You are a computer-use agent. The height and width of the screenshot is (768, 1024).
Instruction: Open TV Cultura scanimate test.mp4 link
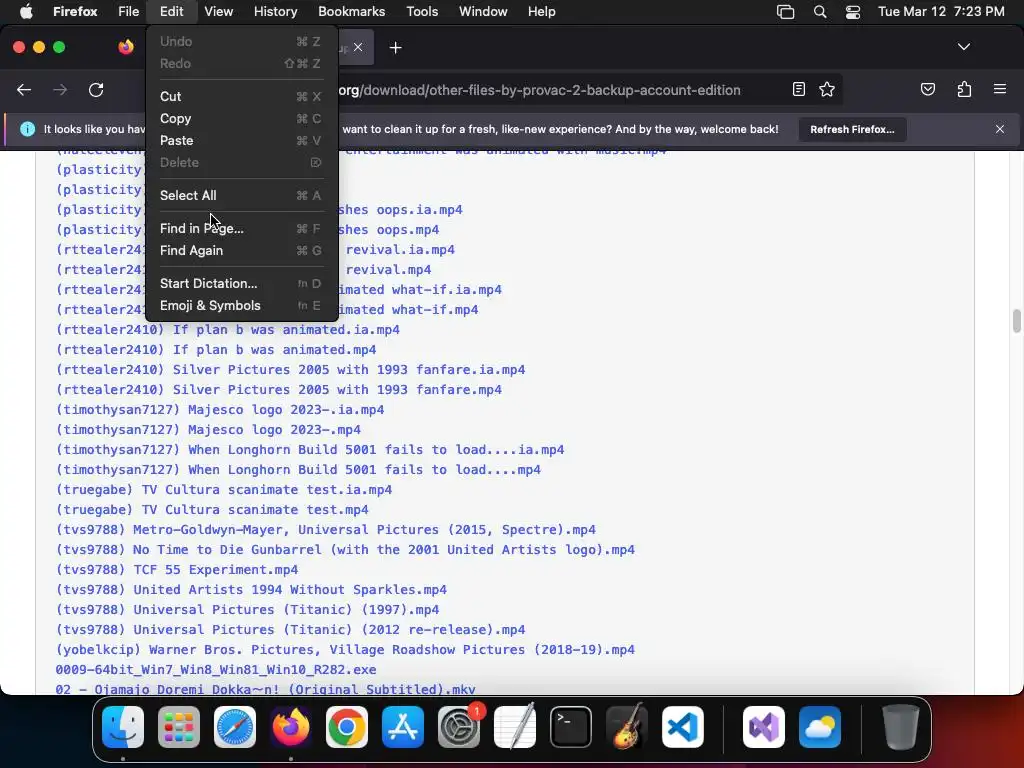[212, 509]
